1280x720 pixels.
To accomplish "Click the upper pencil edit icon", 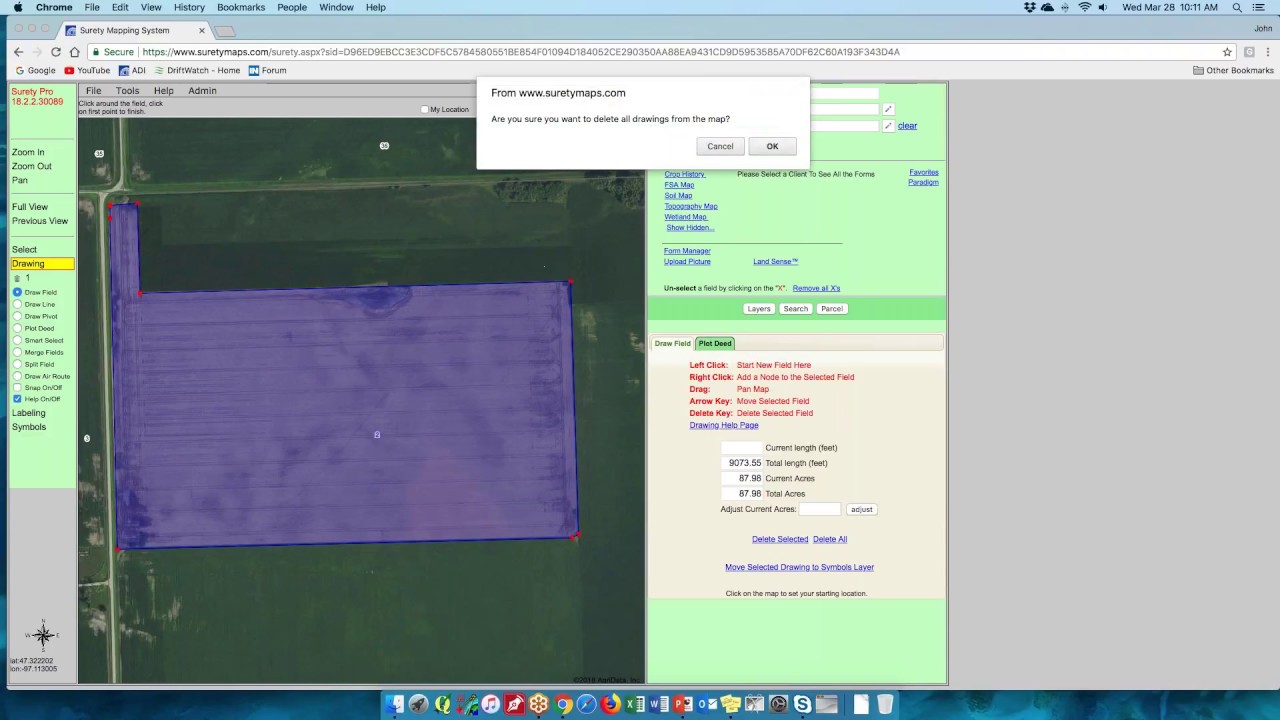I will 888,109.
